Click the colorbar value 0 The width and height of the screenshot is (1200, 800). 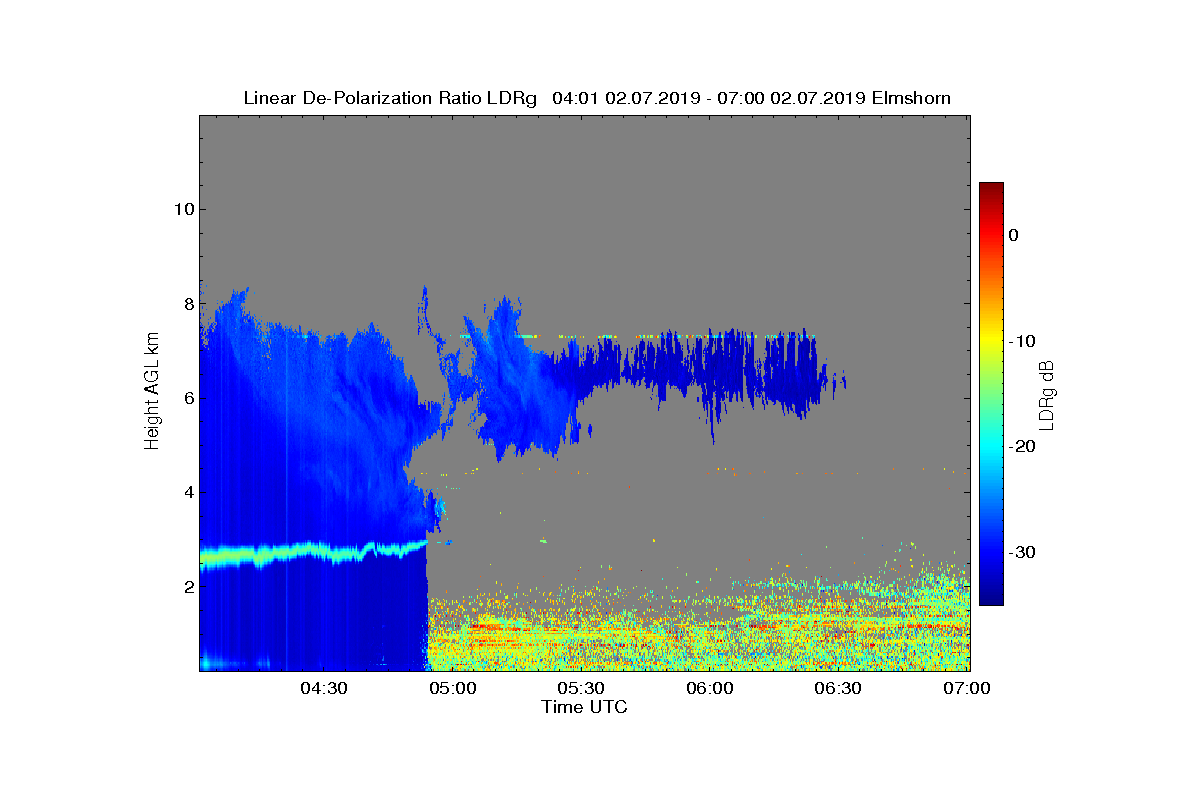pos(1013,235)
